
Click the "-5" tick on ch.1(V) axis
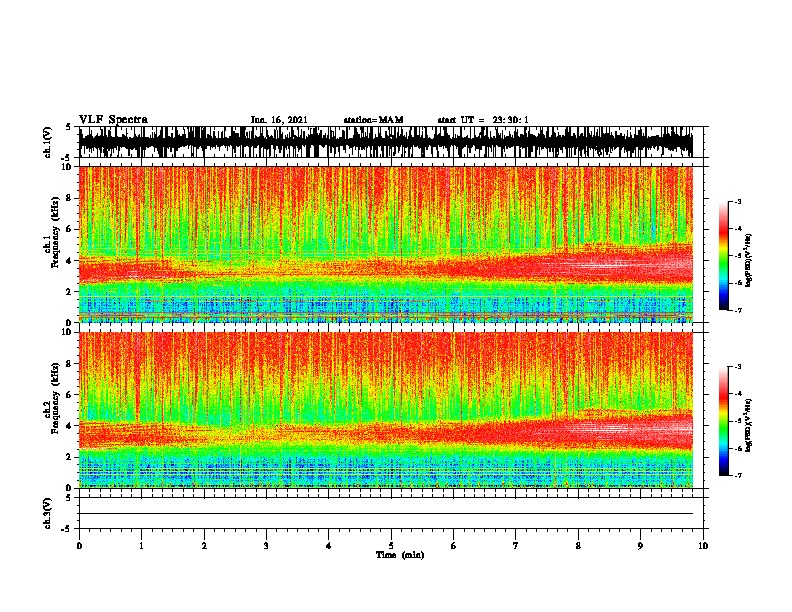click(x=68, y=158)
